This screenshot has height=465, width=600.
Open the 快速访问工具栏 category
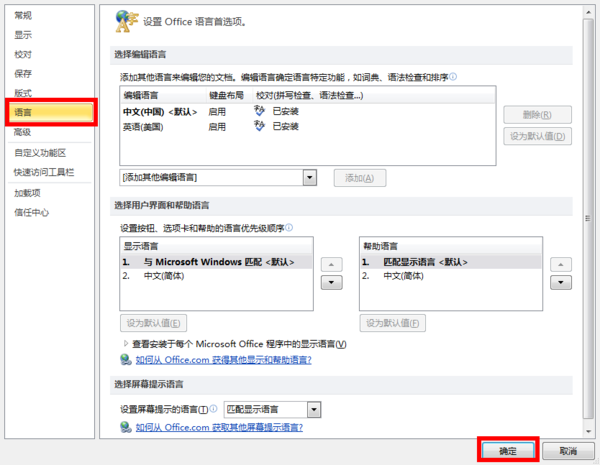point(44,172)
